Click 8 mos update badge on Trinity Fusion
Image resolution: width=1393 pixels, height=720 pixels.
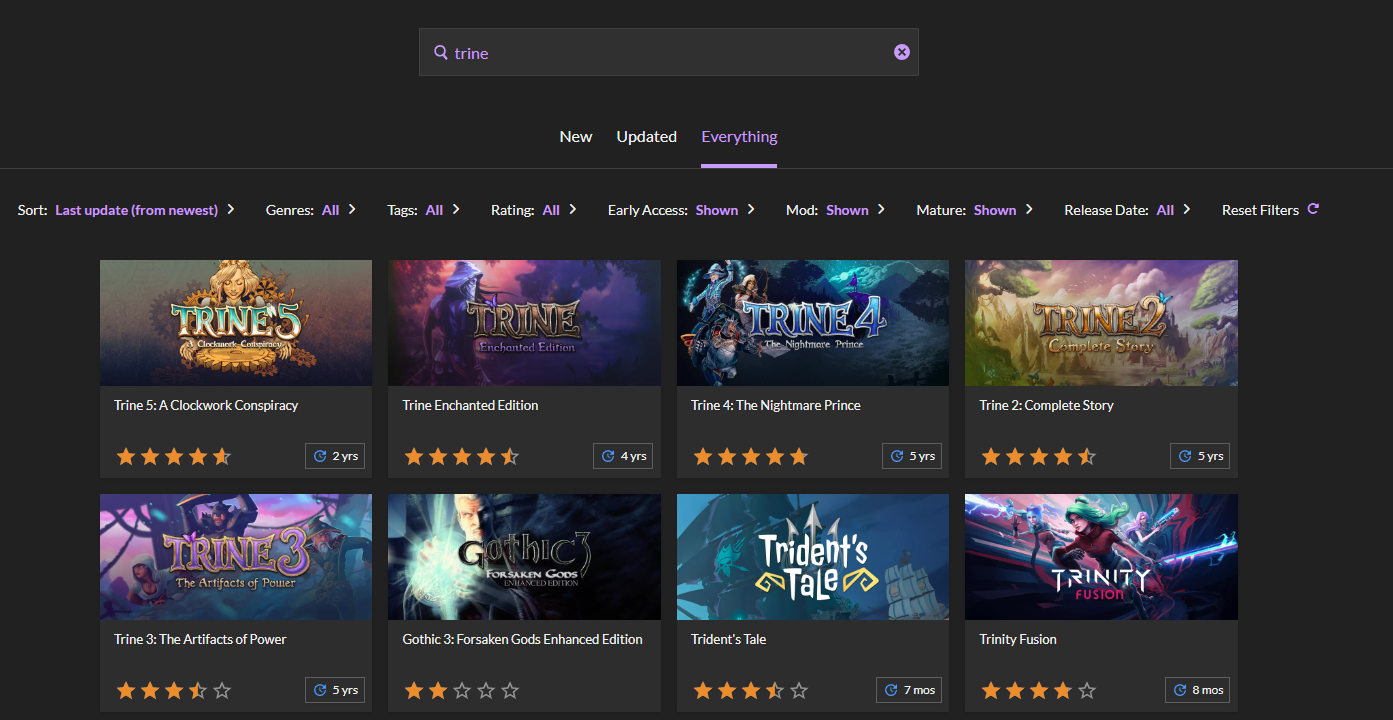pyautogui.click(x=1197, y=690)
